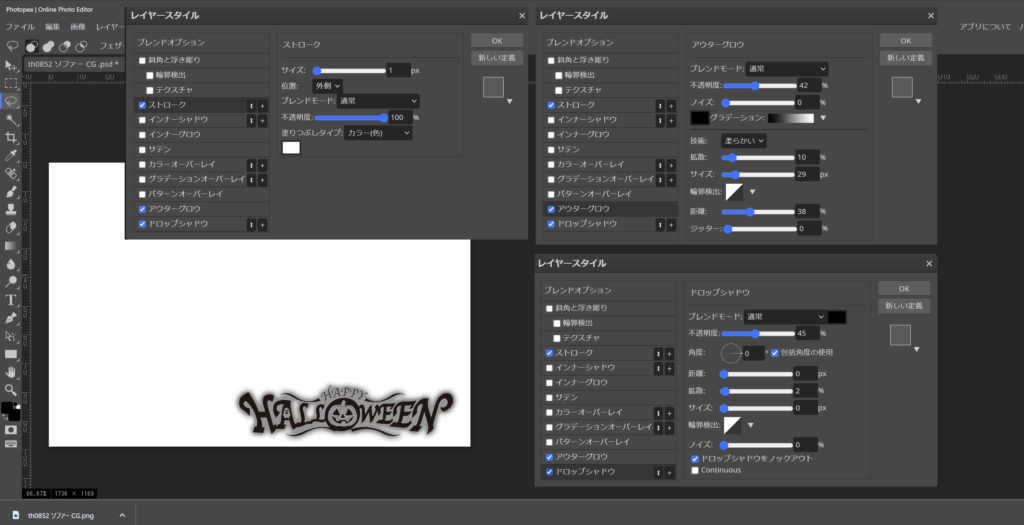
Task: Select the Lasso tool
Action: pyautogui.click(x=11, y=101)
